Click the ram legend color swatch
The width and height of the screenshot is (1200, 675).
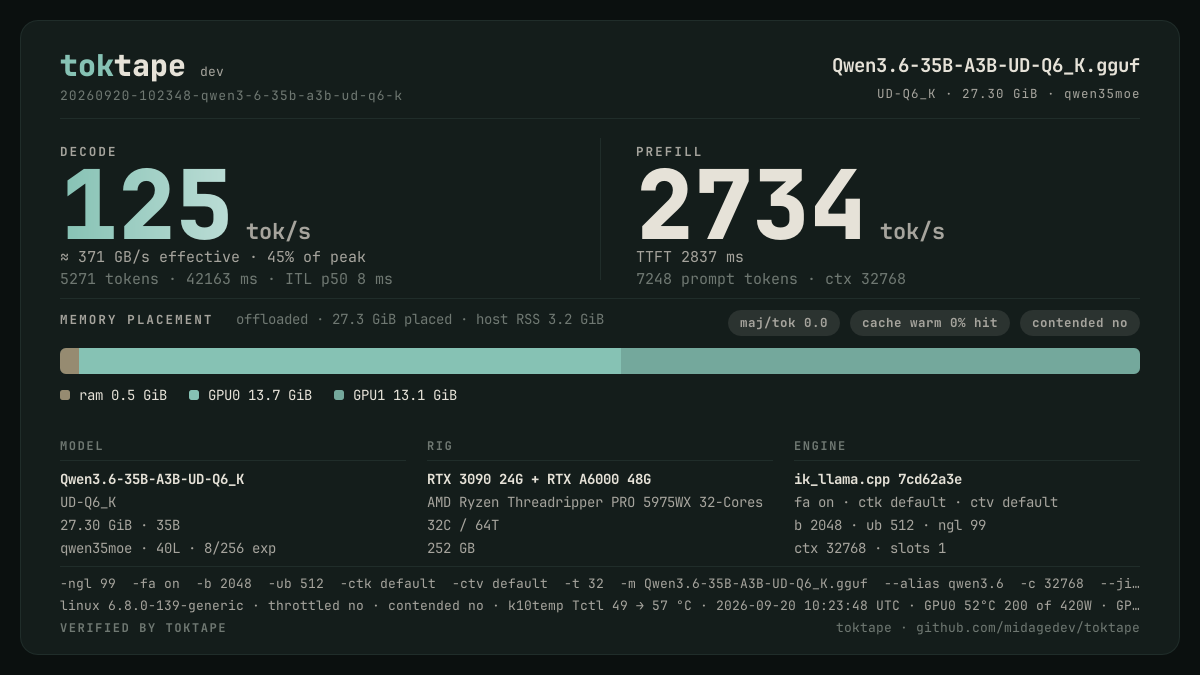pyautogui.click(x=65, y=395)
